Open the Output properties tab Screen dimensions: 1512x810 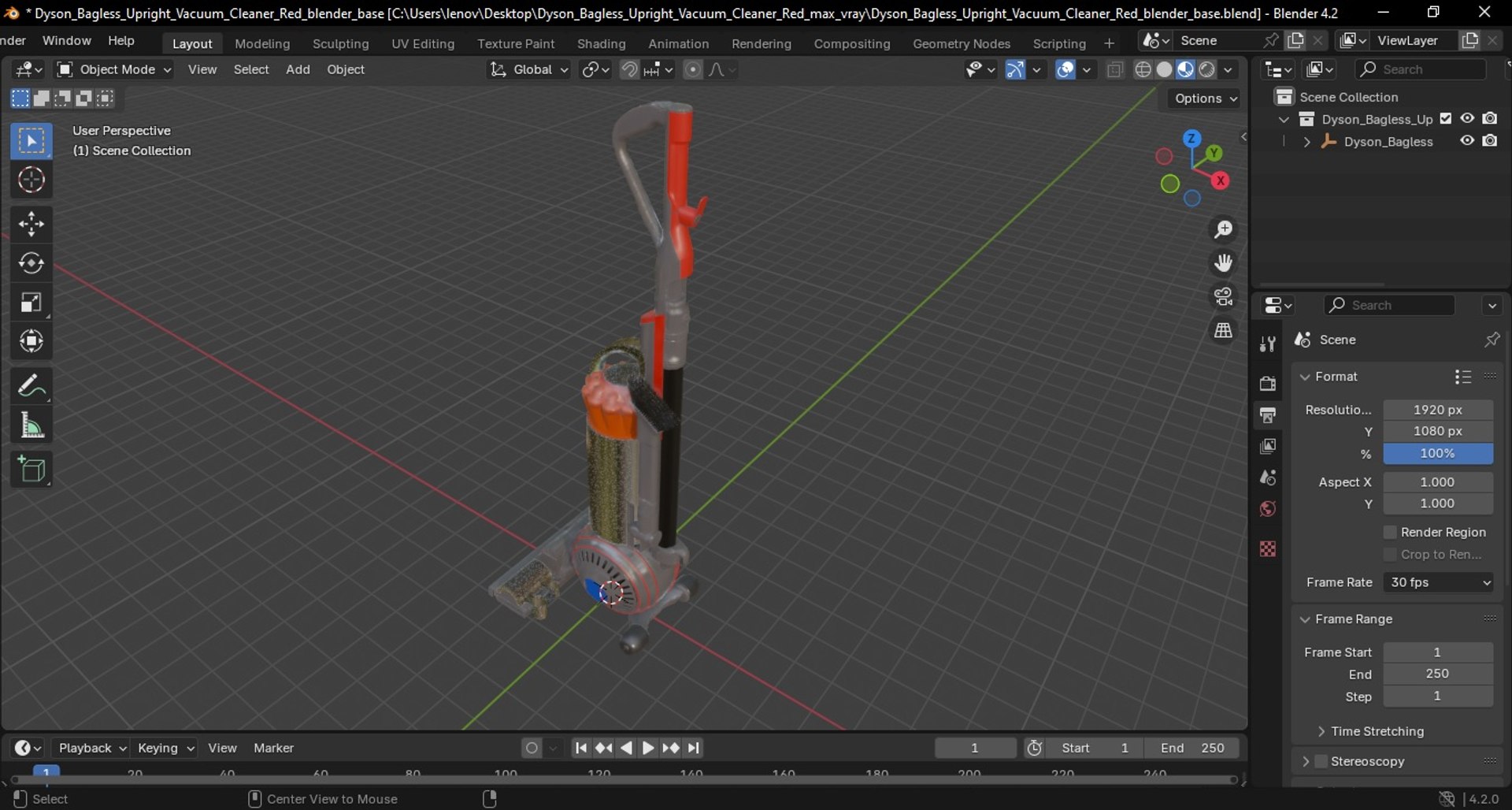point(1267,414)
